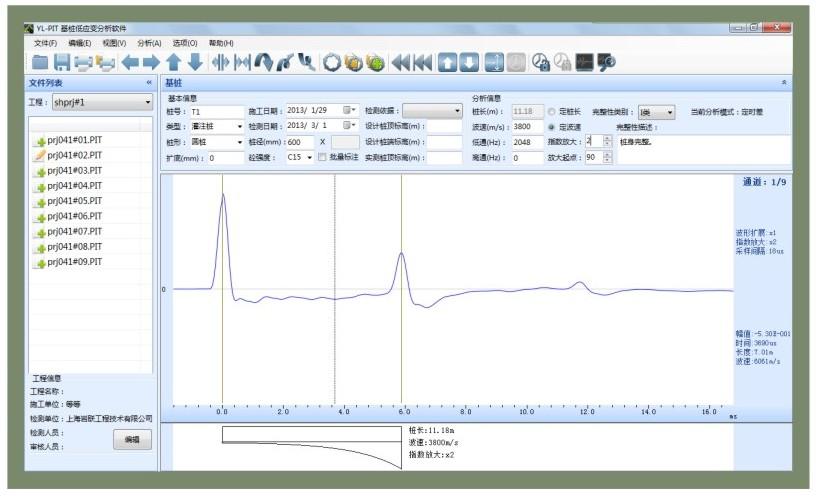Open the 编辑(E) menu
The width and height of the screenshot is (819, 496).
pos(79,43)
